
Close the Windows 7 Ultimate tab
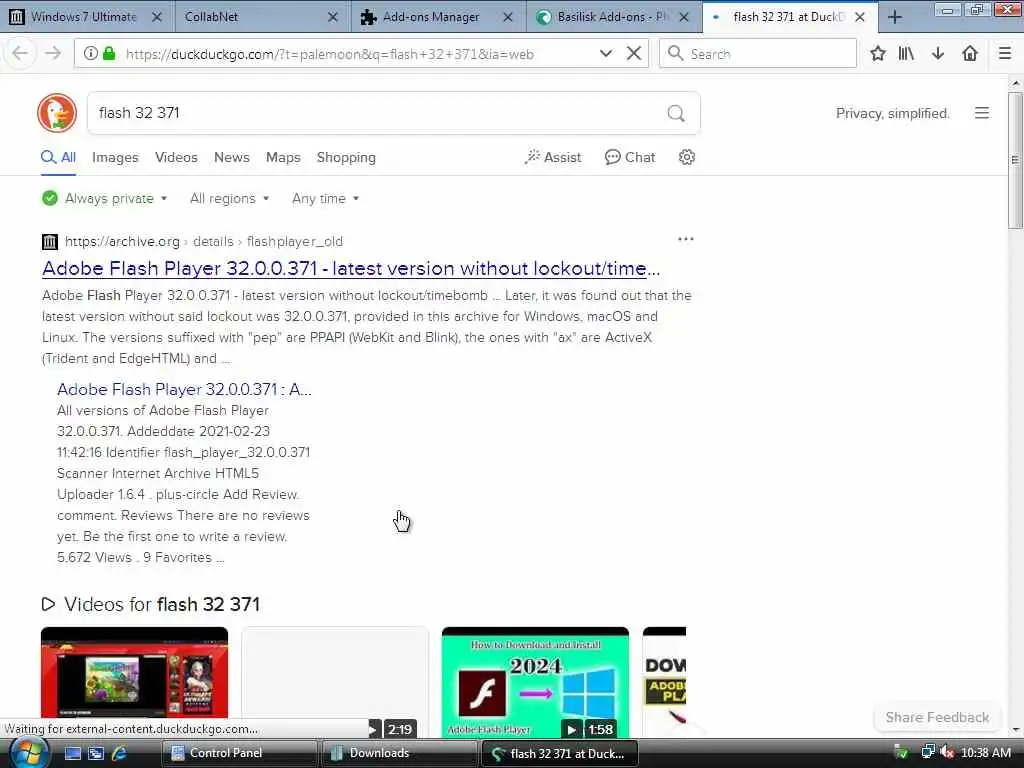point(157,17)
